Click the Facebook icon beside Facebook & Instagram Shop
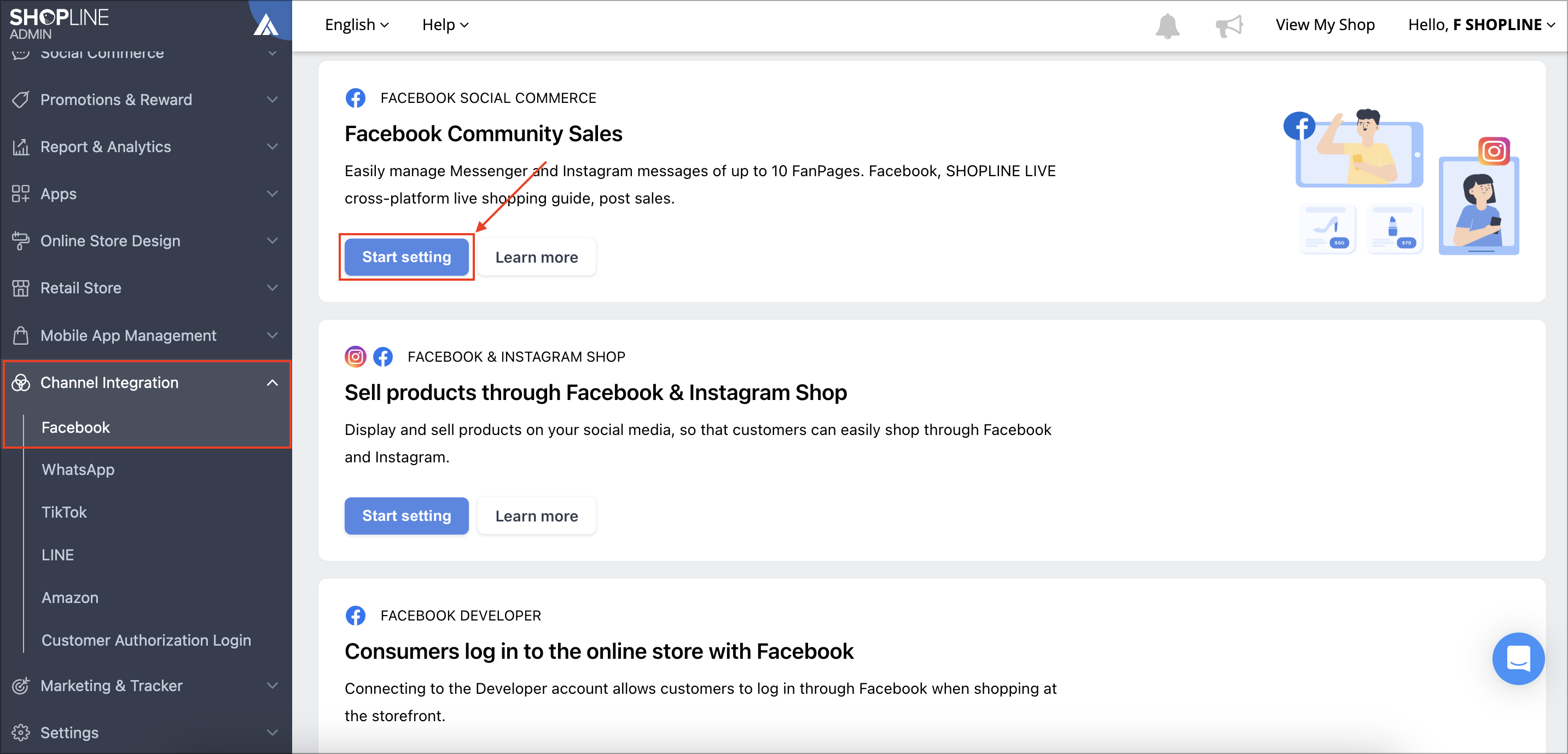 tap(383, 357)
